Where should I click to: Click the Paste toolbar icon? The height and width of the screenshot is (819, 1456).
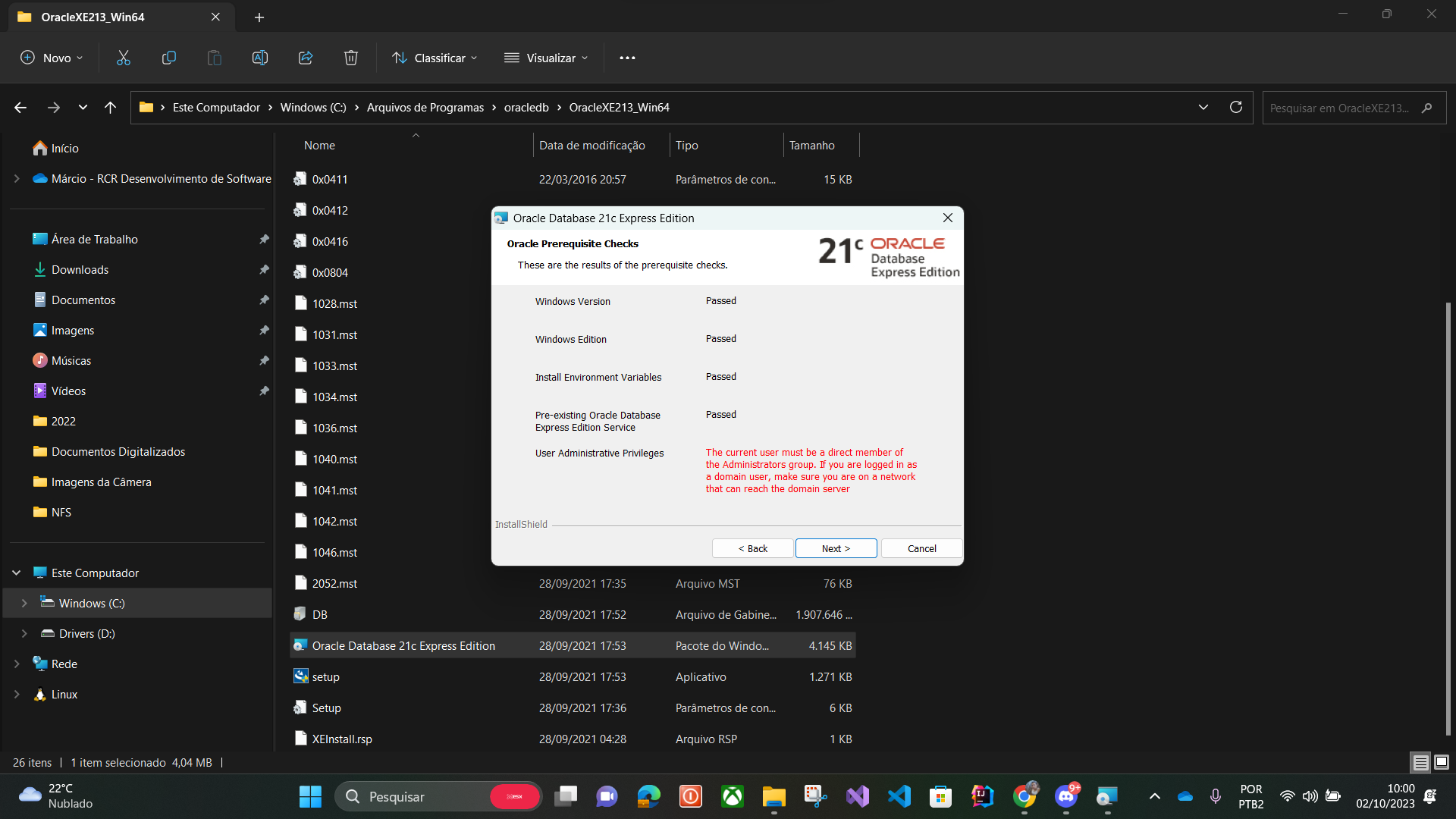point(215,58)
